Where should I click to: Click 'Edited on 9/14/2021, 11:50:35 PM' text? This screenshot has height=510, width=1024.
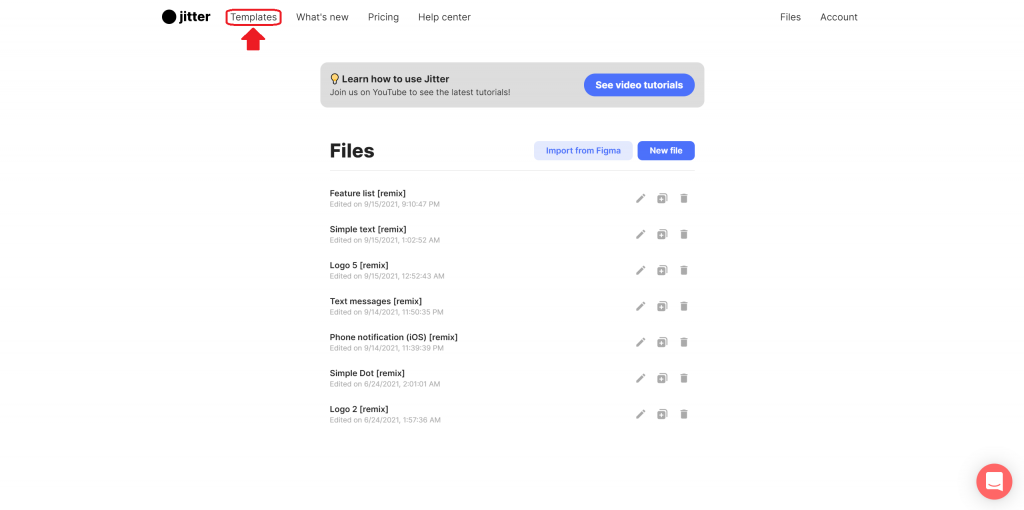click(x=387, y=312)
